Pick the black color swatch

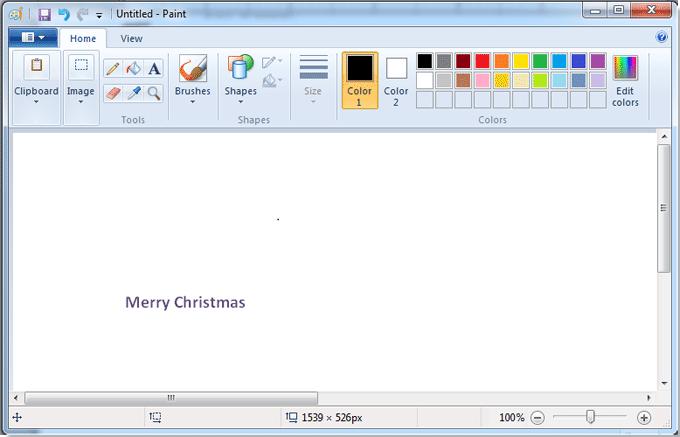(425, 61)
